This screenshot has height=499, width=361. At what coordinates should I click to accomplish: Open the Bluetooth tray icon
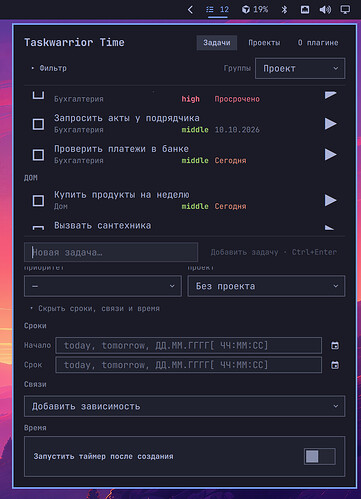coord(284,10)
